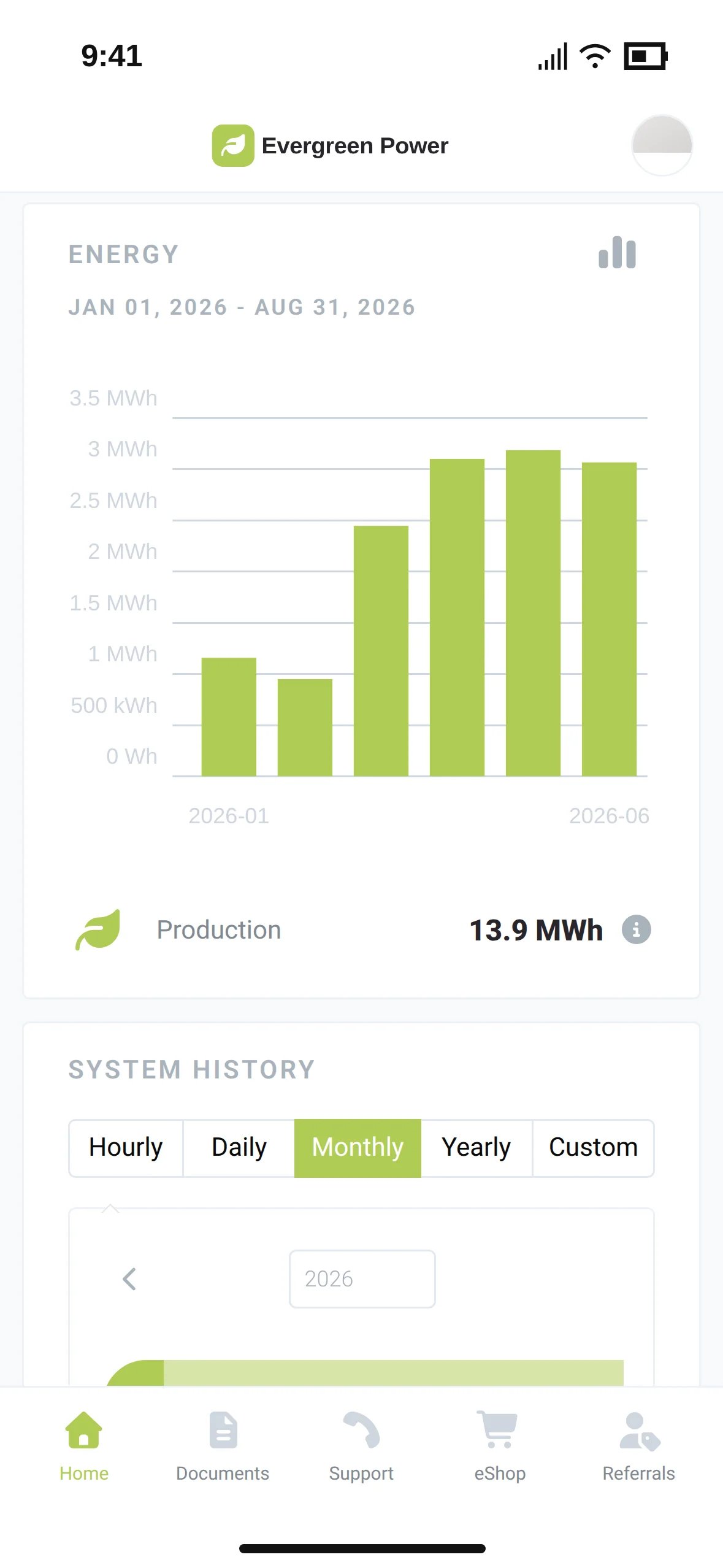The image size is (723, 1568).
Task: Tap the 2026-01 January bar
Action: point(229,717)
